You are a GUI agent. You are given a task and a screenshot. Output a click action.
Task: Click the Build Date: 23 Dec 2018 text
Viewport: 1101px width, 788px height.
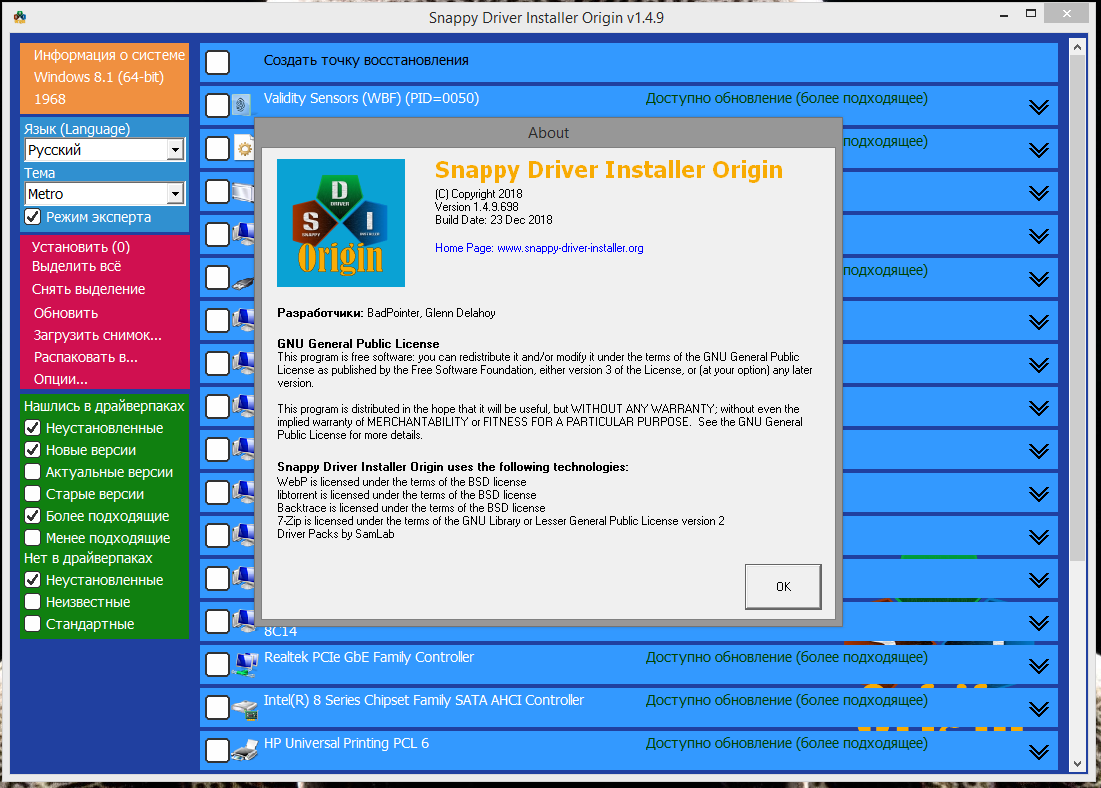494,220
